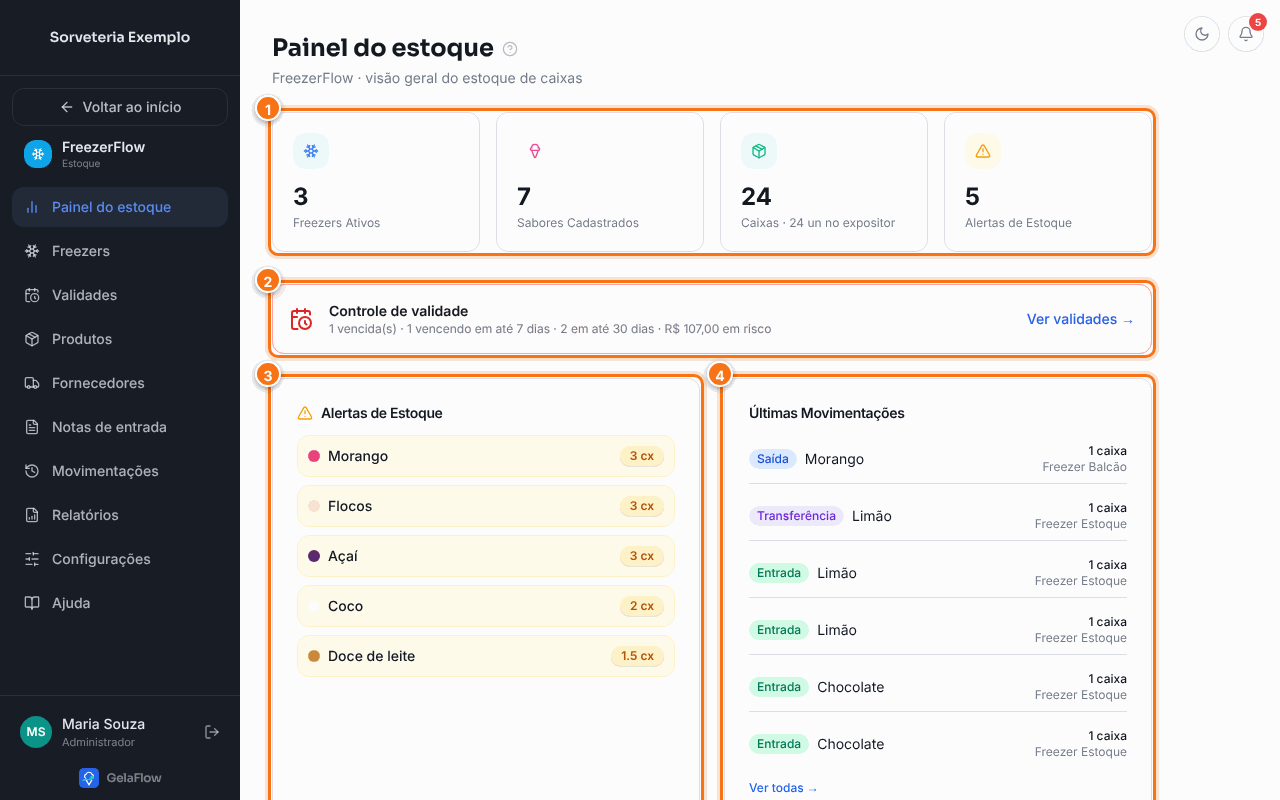The image size is (1280, 800).
Task: Click the log out icon next to Maria Souza
Action: [212, 732]
